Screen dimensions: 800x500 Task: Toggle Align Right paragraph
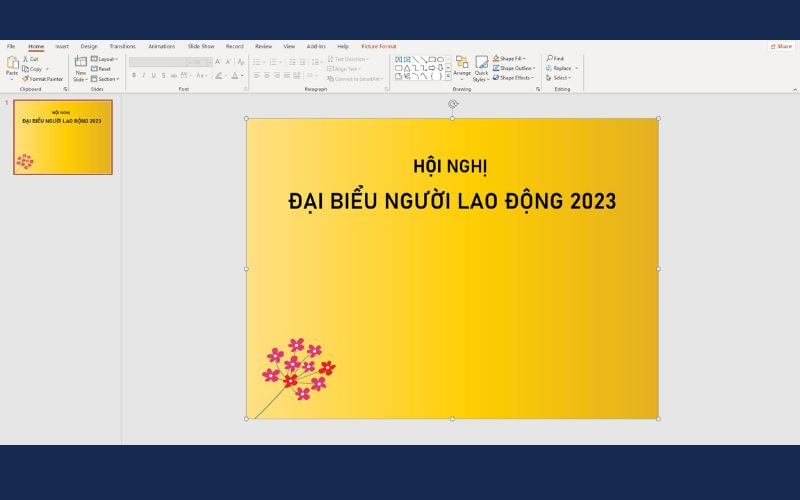pyautogui.click(x=277, y=76)
